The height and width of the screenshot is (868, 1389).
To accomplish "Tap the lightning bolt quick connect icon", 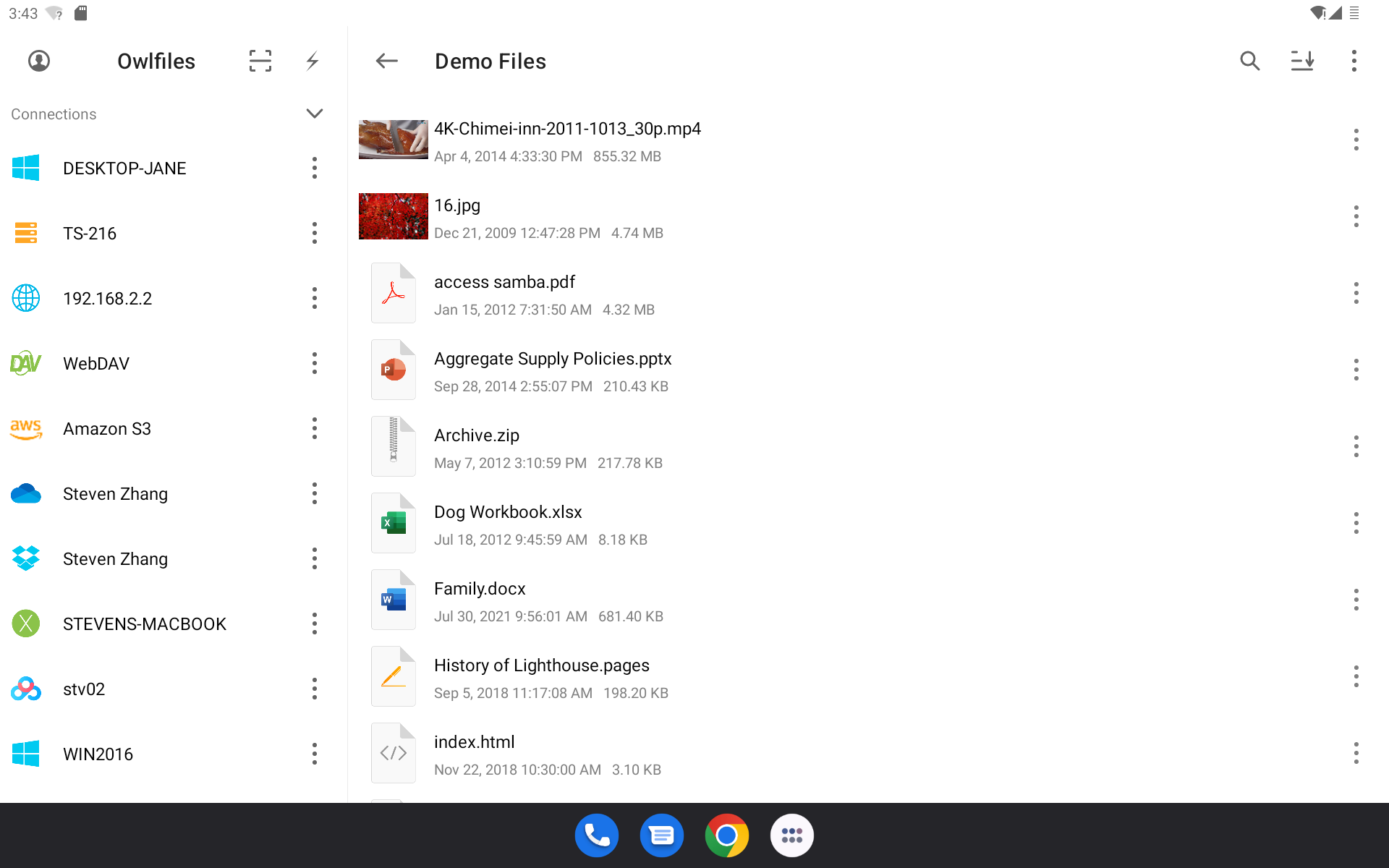I will click(313, 61).
